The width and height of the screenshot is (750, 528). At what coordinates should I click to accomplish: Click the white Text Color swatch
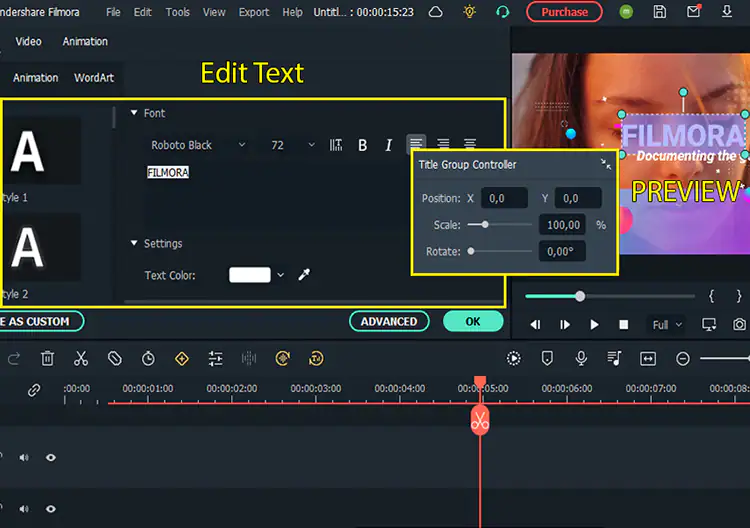coord(250,275)
